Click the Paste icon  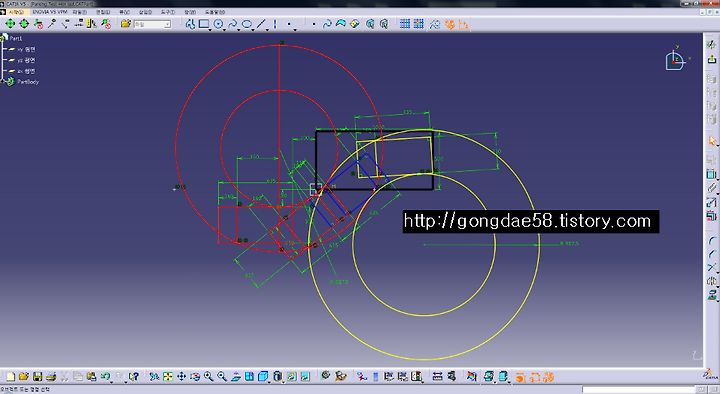(x=91, y=377)
